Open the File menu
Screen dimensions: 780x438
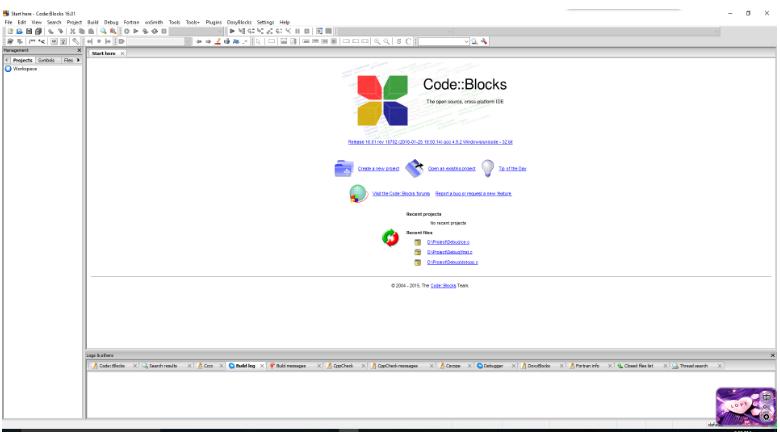pos(8,22)
